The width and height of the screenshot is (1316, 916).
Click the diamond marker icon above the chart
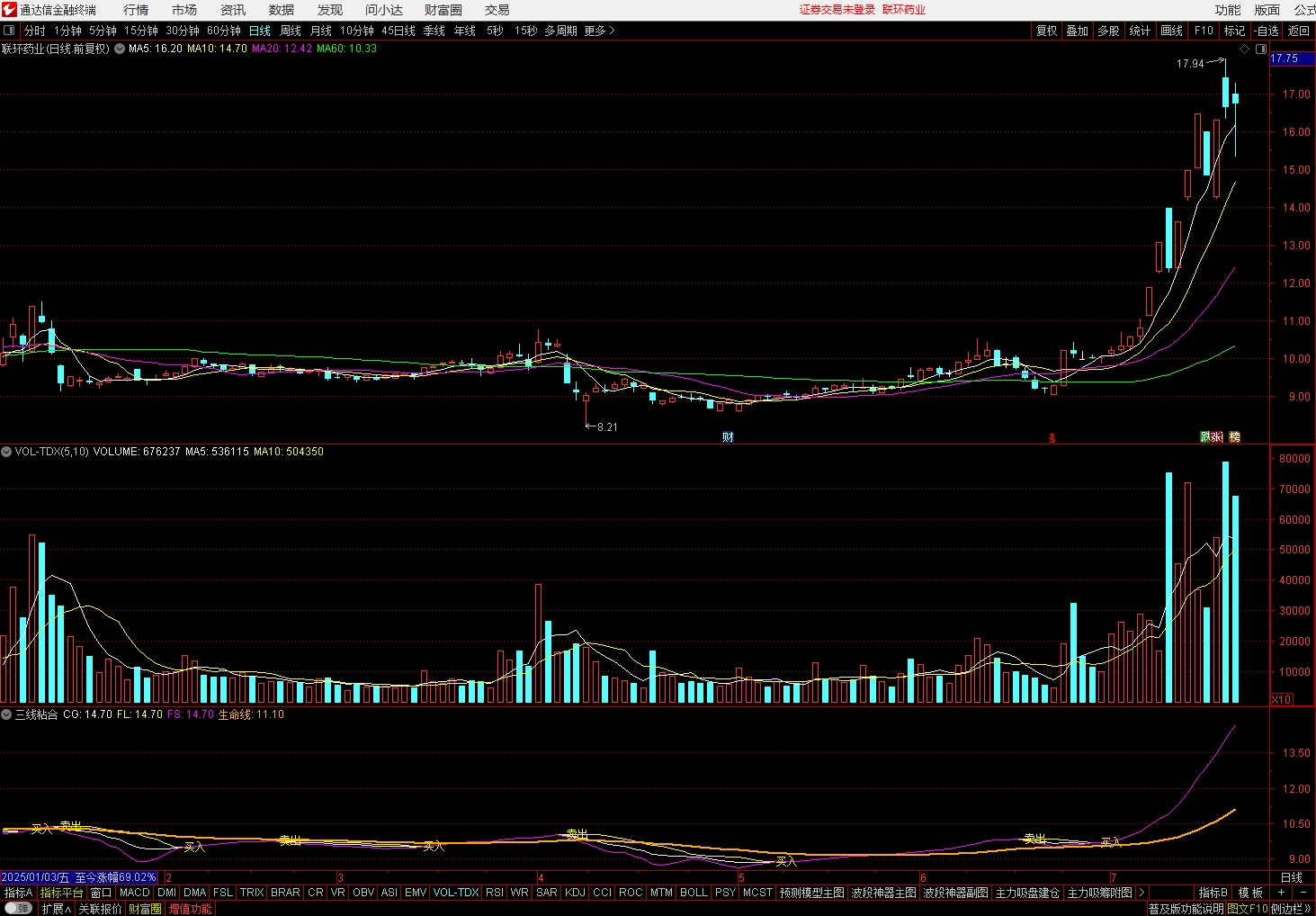coord(1245,49)
